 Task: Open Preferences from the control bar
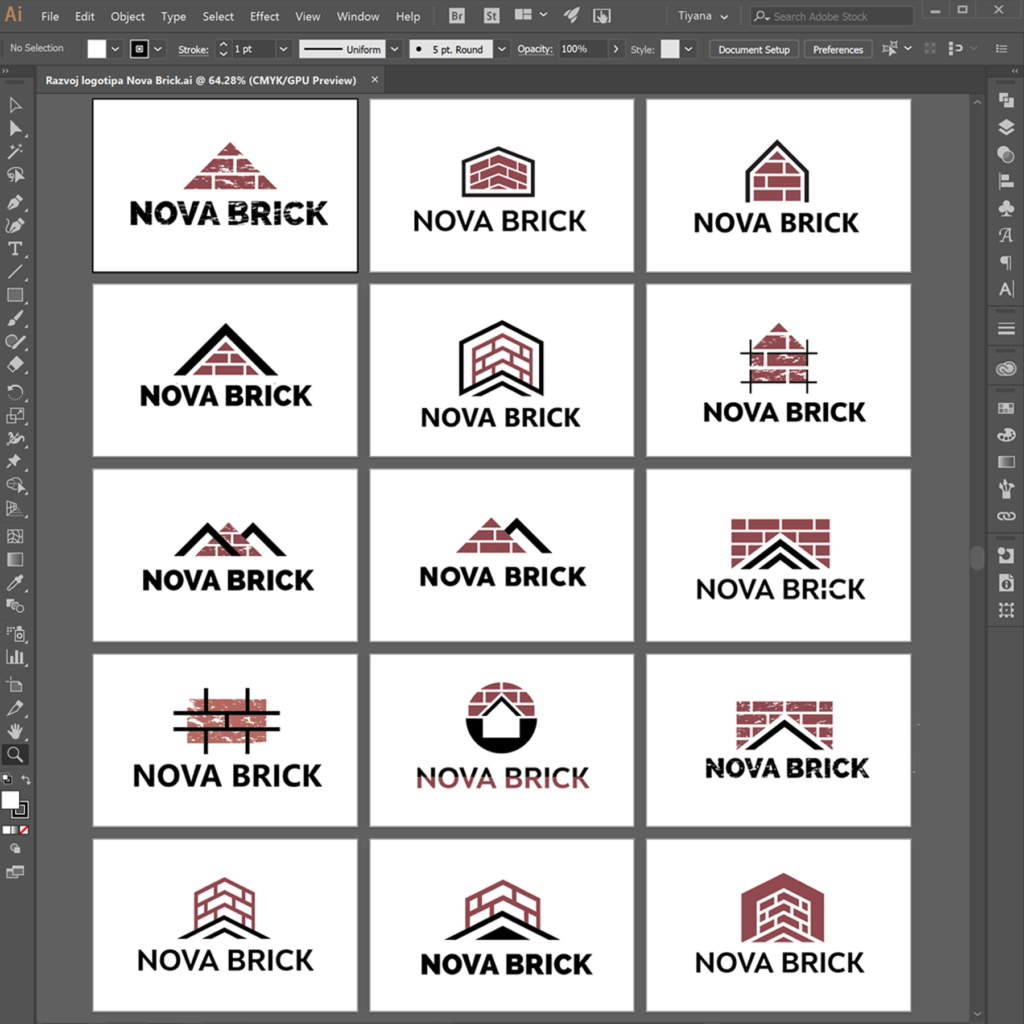pos(838,48)
